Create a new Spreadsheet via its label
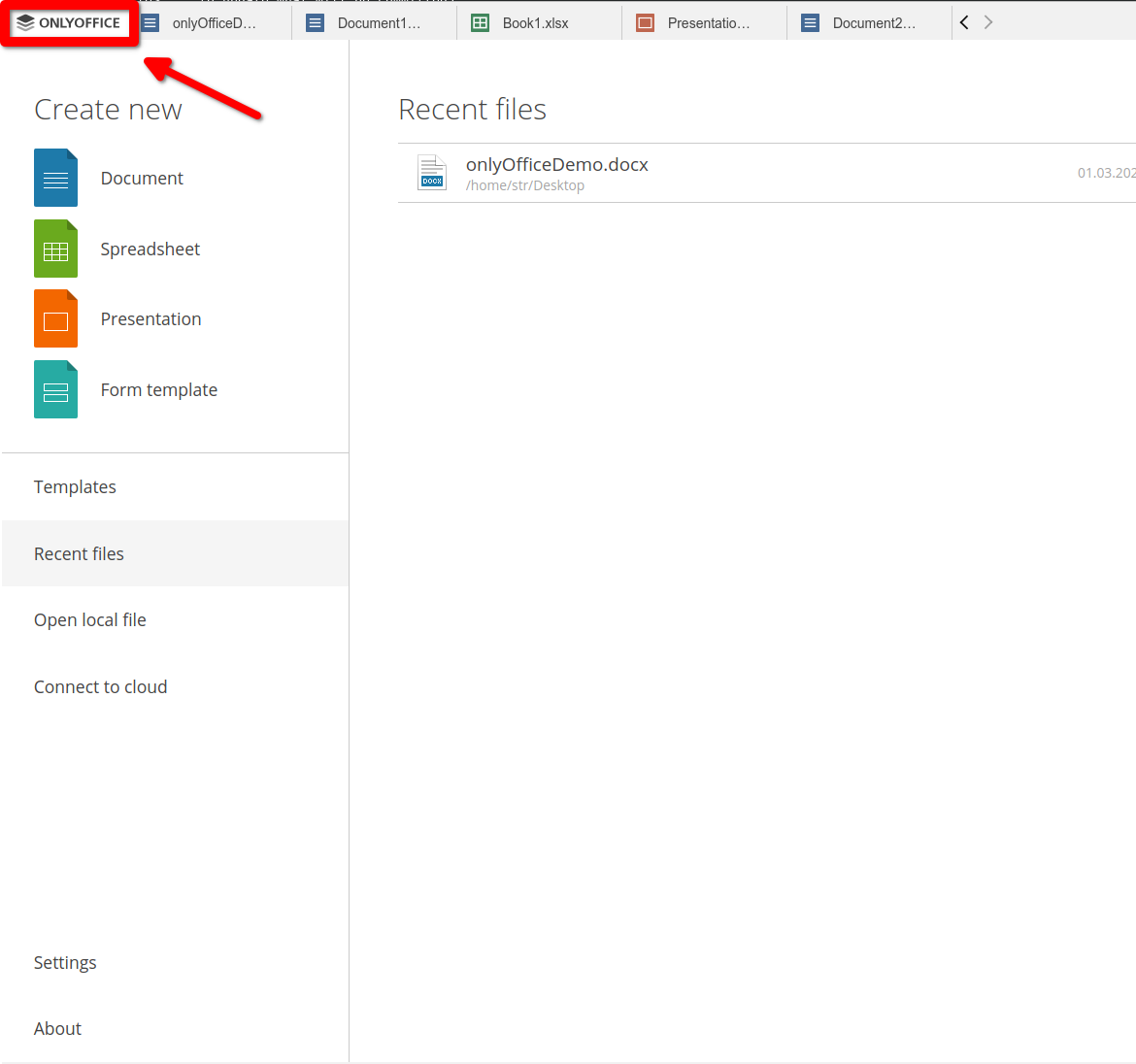 [150, 249]
